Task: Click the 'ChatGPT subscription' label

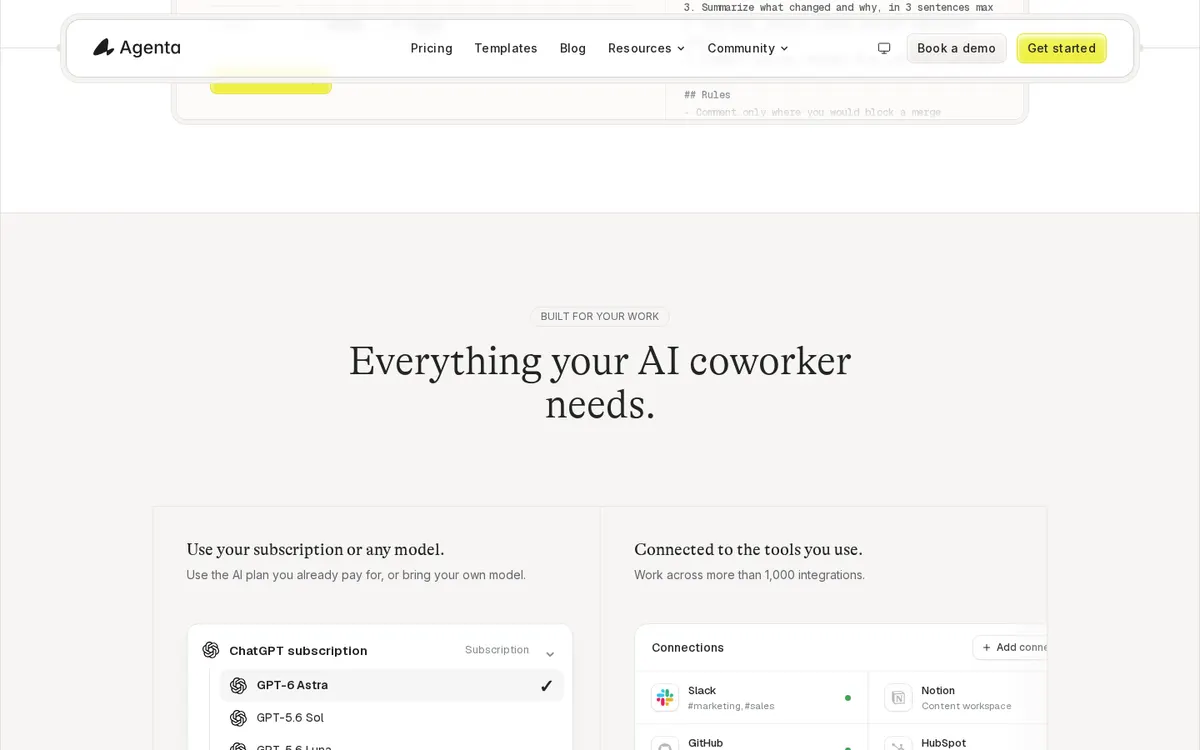Action: (298, 651)
